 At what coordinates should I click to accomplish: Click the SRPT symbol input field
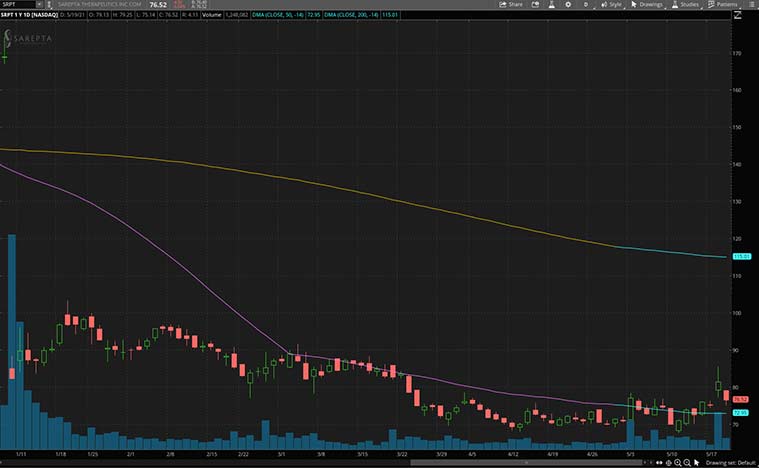click(17, 5)
